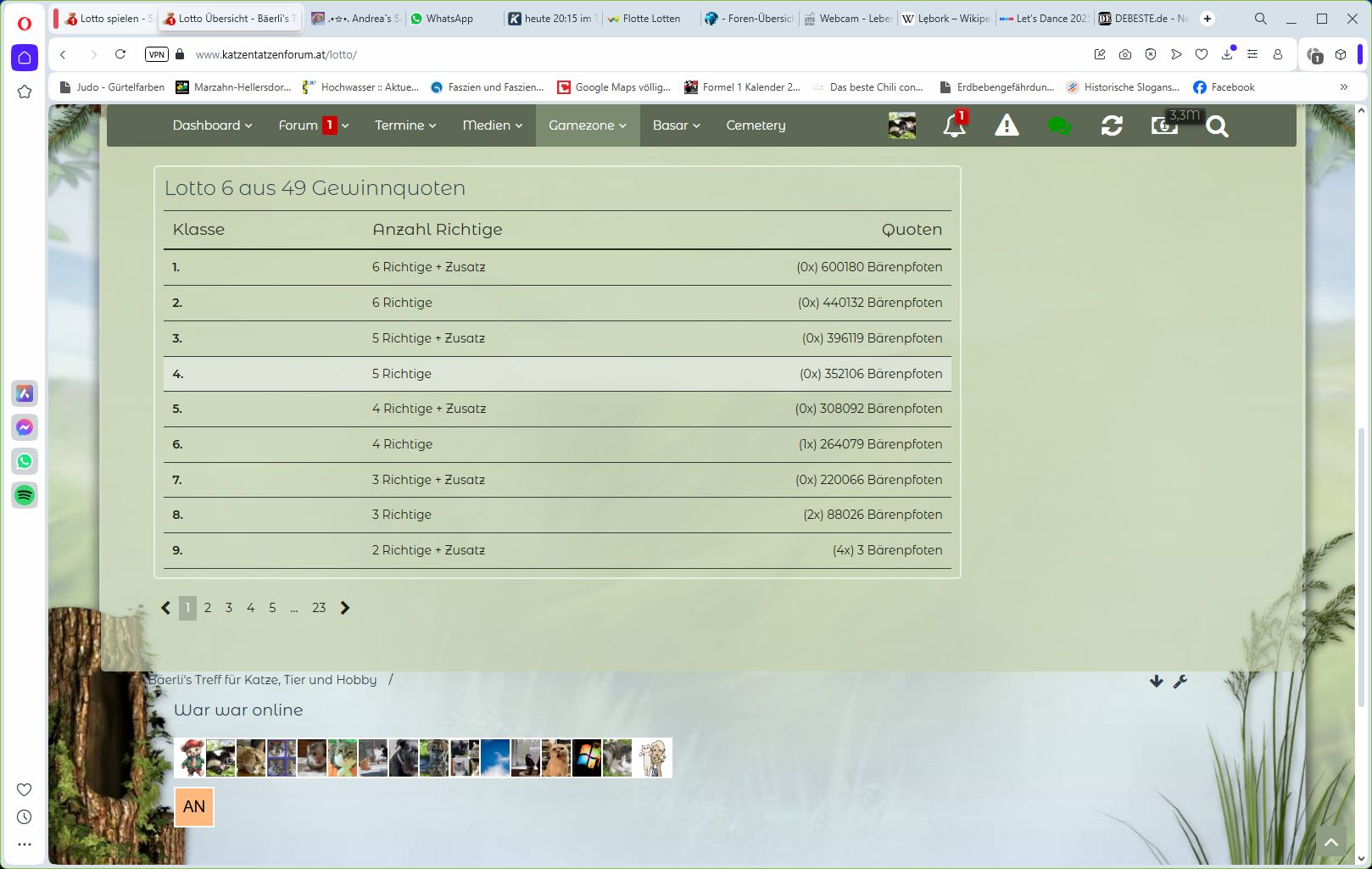Click the warning triangle icon

point(1007,126)
